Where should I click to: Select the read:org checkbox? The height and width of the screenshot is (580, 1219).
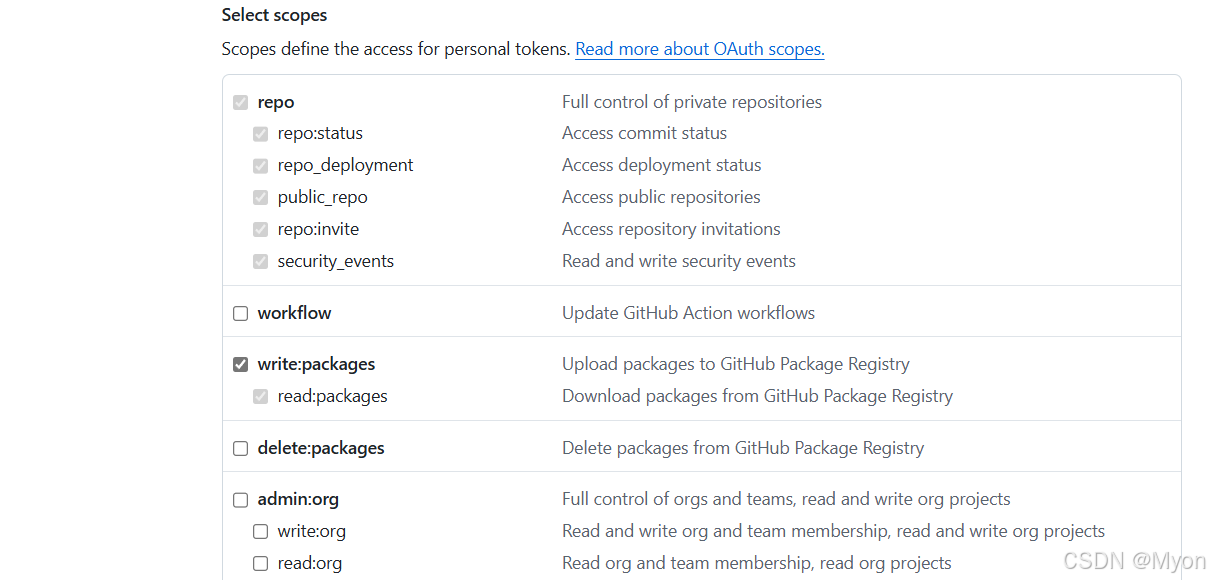pos(260,563)
